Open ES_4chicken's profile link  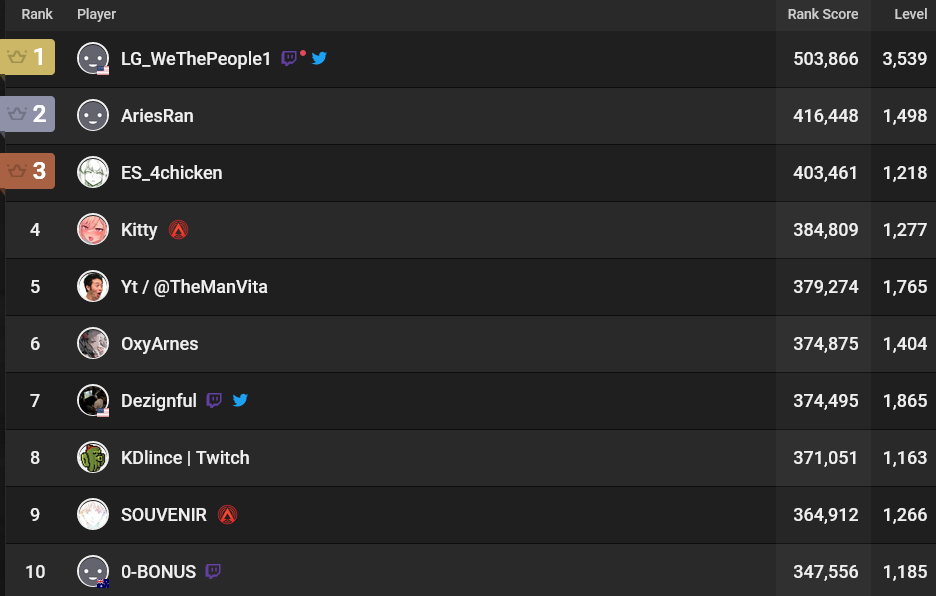[x=171, y=173]
